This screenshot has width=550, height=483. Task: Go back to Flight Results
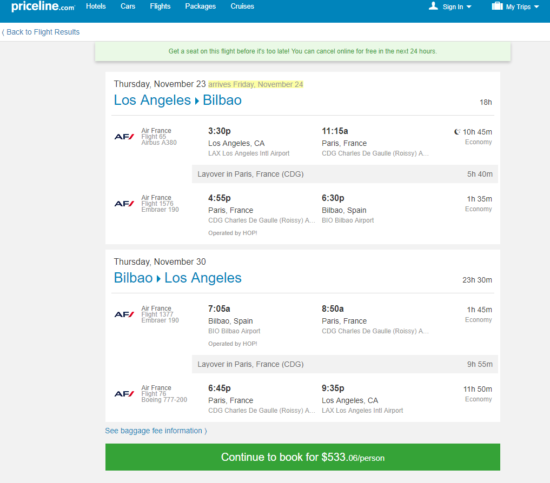(x=41, y=32)
